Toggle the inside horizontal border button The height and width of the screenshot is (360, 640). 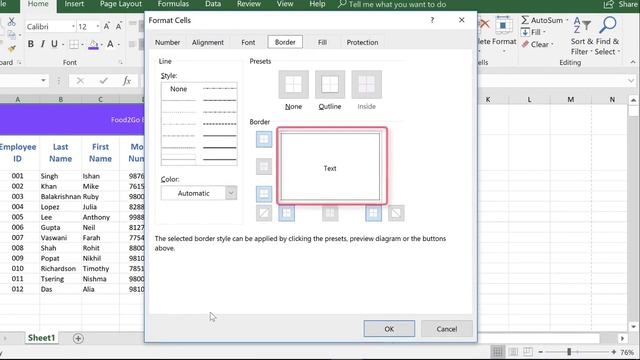[x=264, y=166]
